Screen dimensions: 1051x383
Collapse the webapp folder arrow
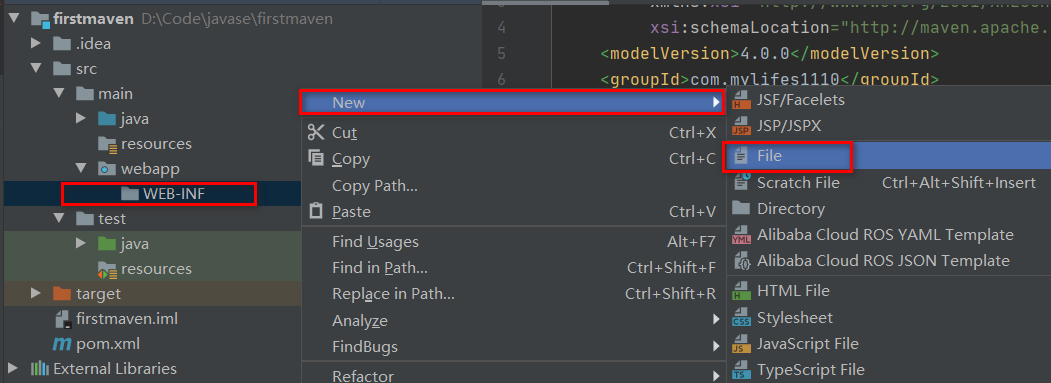[x=81, y=169]
